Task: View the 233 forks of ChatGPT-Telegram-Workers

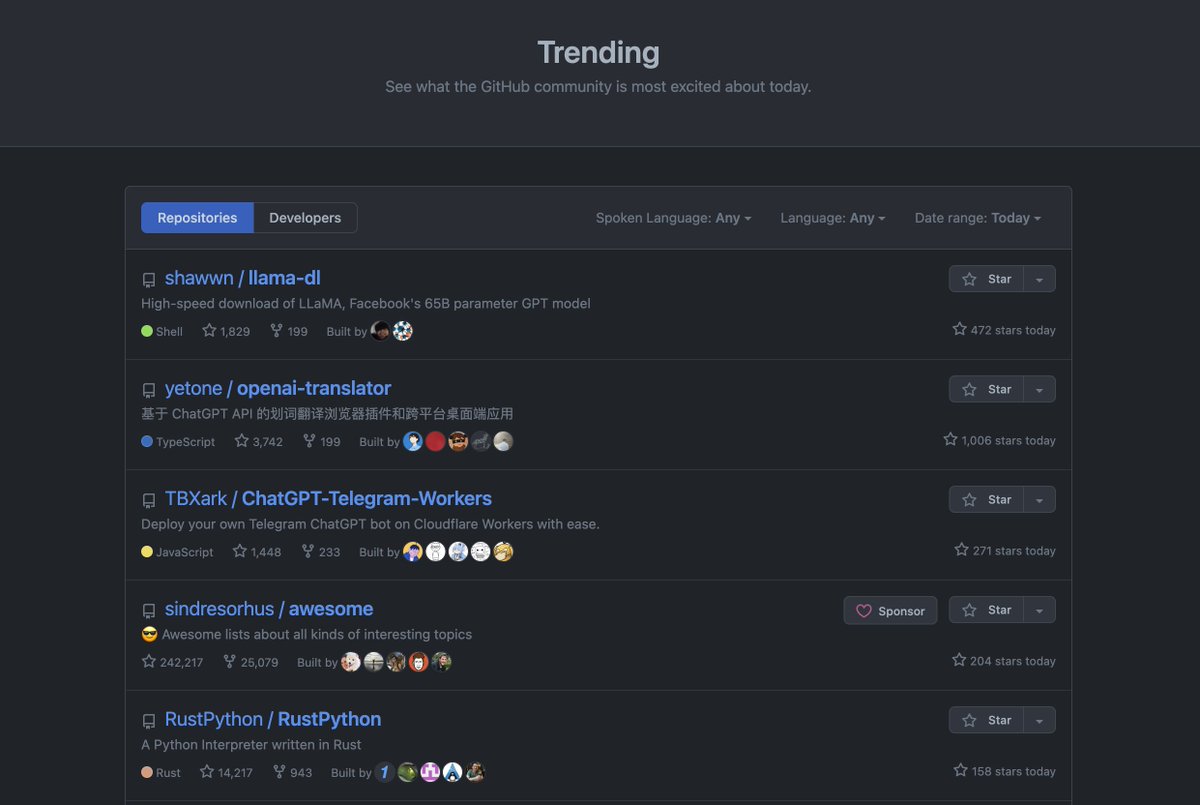Action: coord(321,551)
